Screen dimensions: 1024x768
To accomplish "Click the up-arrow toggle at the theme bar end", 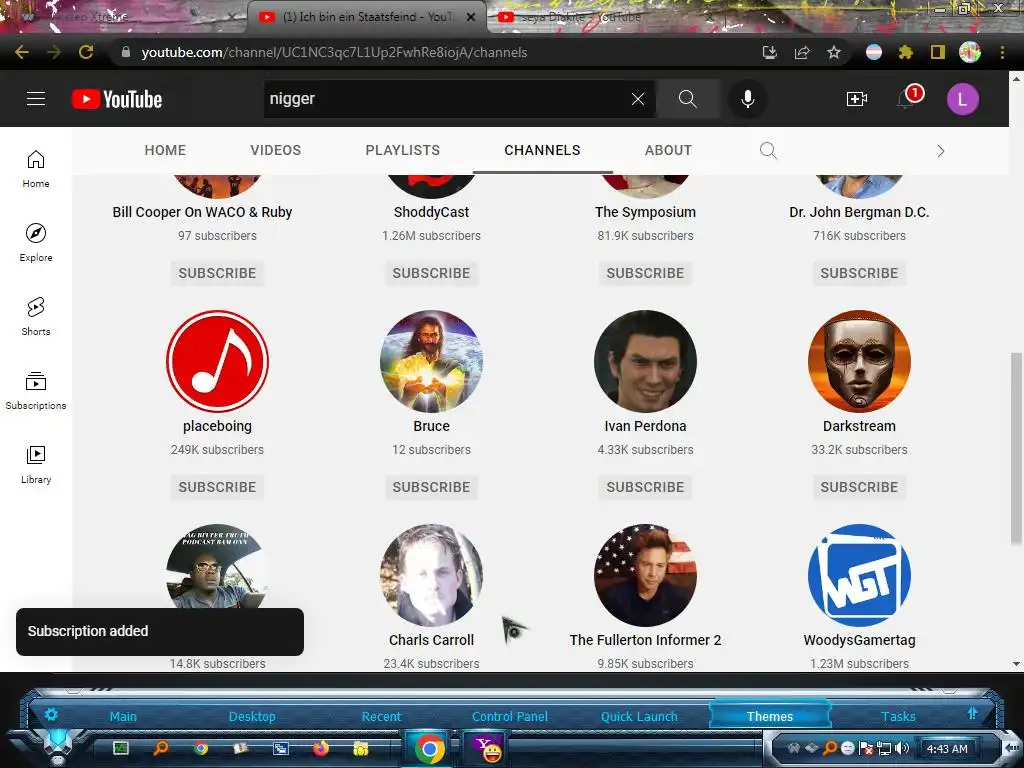I will tap(972, 713).
